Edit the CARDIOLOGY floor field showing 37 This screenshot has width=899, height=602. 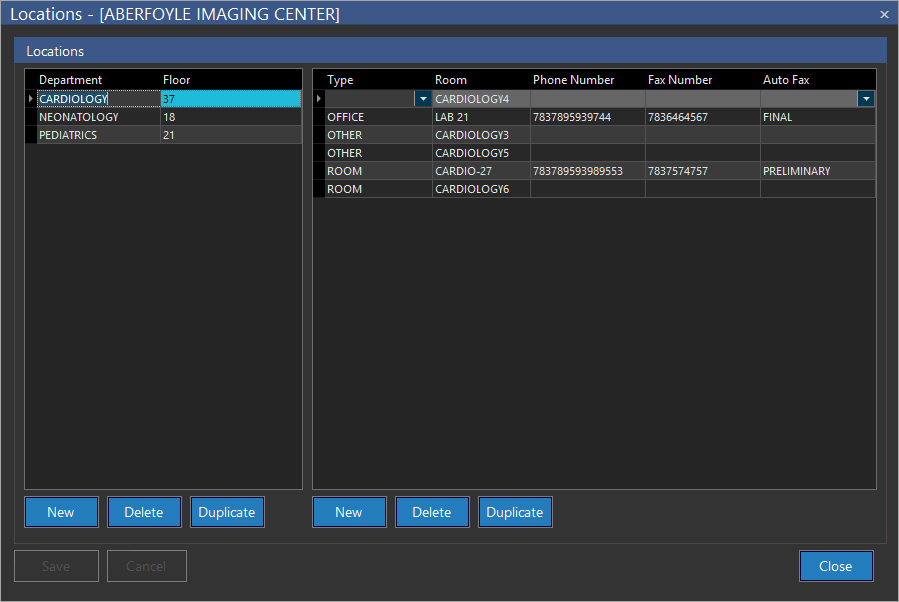tap(230, 99)
